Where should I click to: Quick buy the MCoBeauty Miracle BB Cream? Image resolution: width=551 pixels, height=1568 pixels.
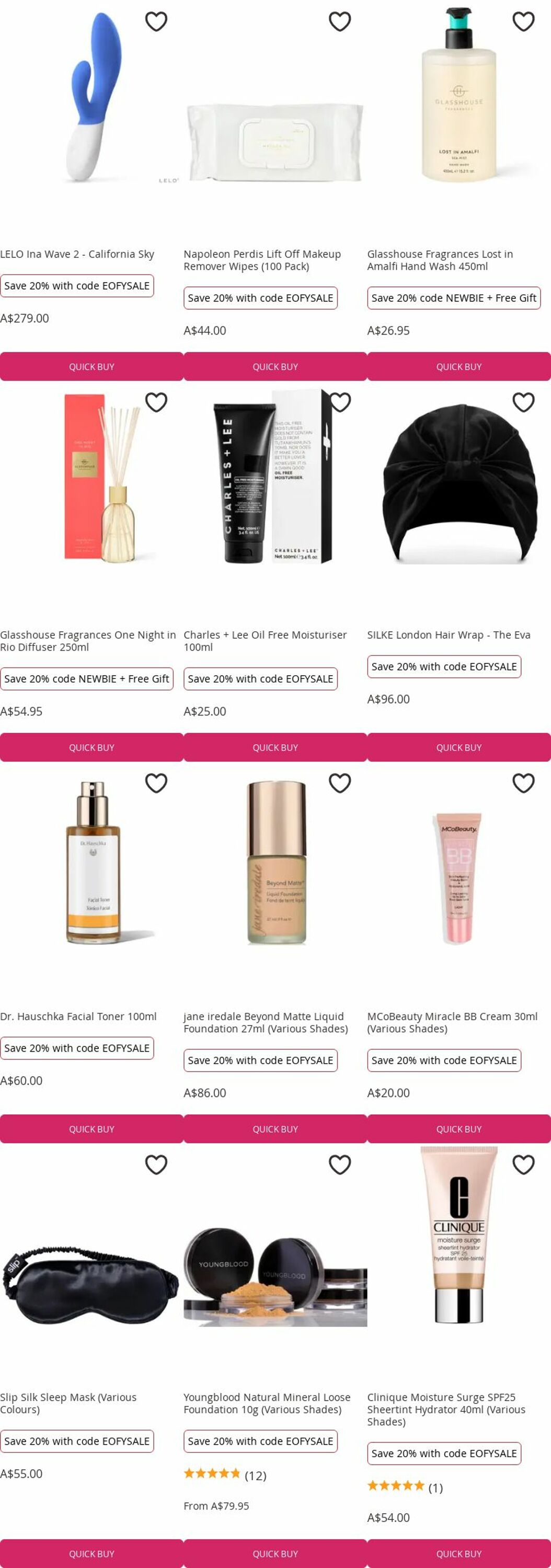tap(459, 1129)
